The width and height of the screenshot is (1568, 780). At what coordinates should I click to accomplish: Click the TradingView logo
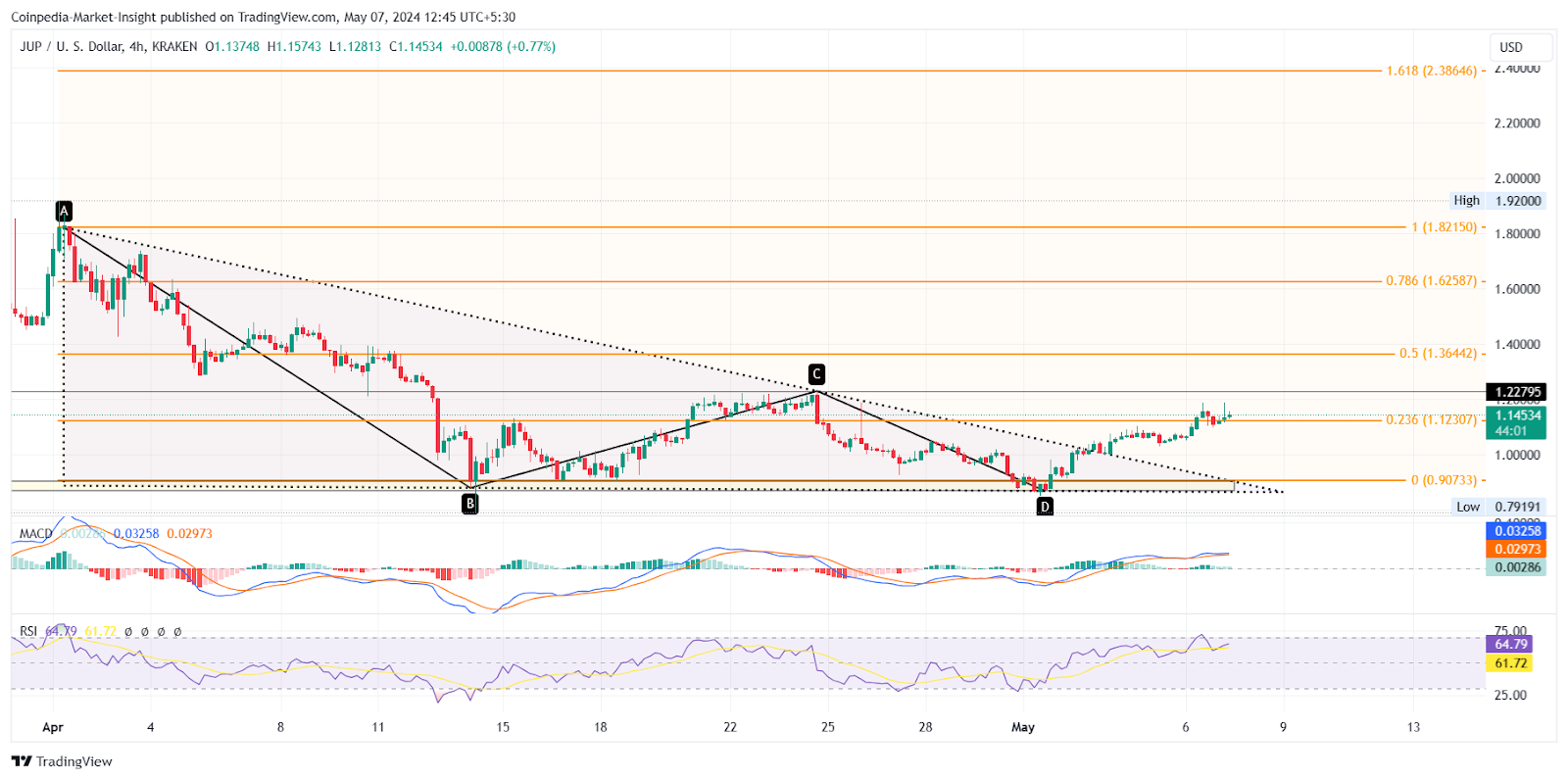[x=63, y=761]
